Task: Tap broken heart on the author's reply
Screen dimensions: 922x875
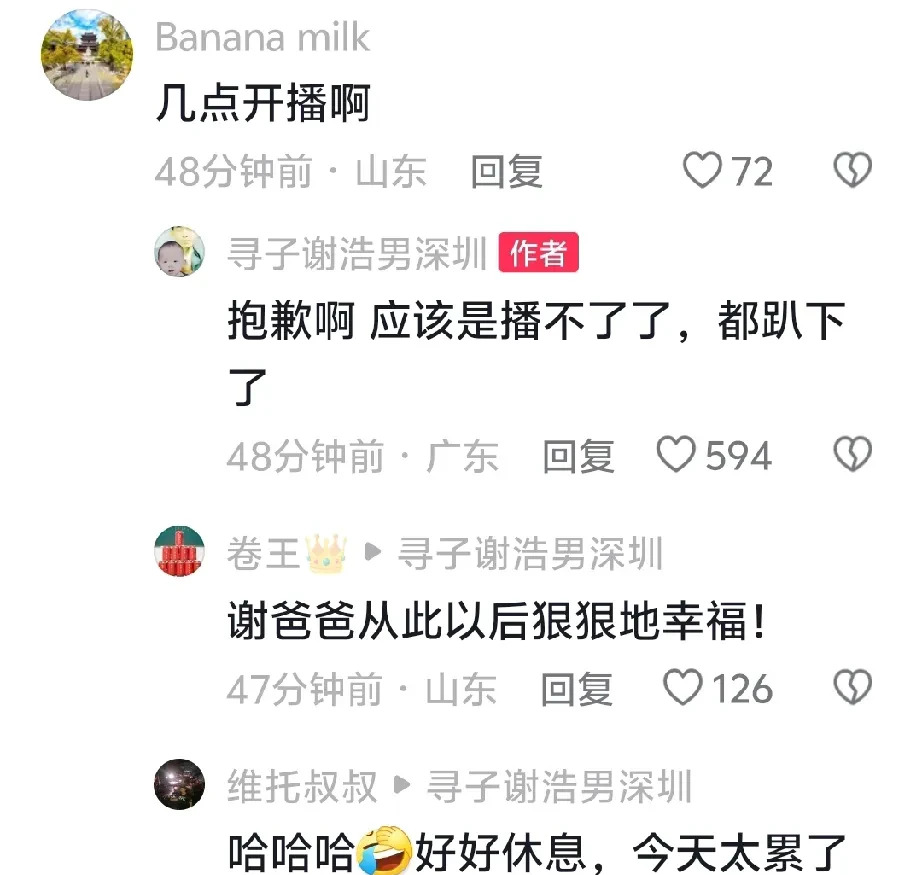Action: [x=853, y=454]
